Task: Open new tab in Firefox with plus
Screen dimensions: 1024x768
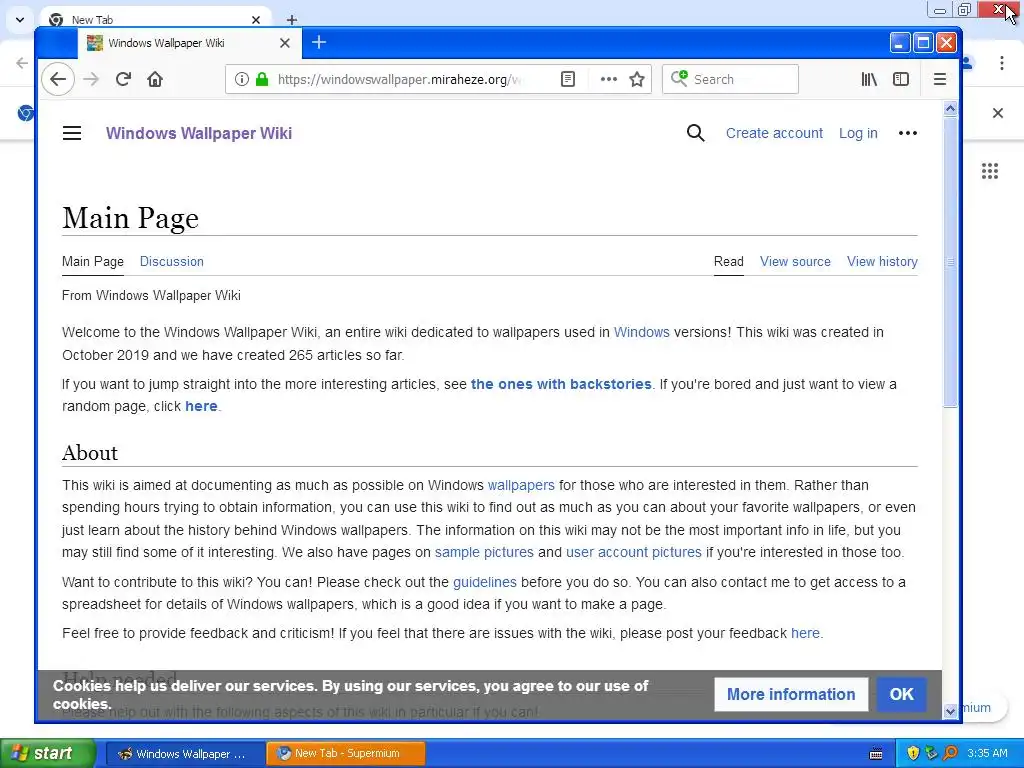Action: coord(319,43)
